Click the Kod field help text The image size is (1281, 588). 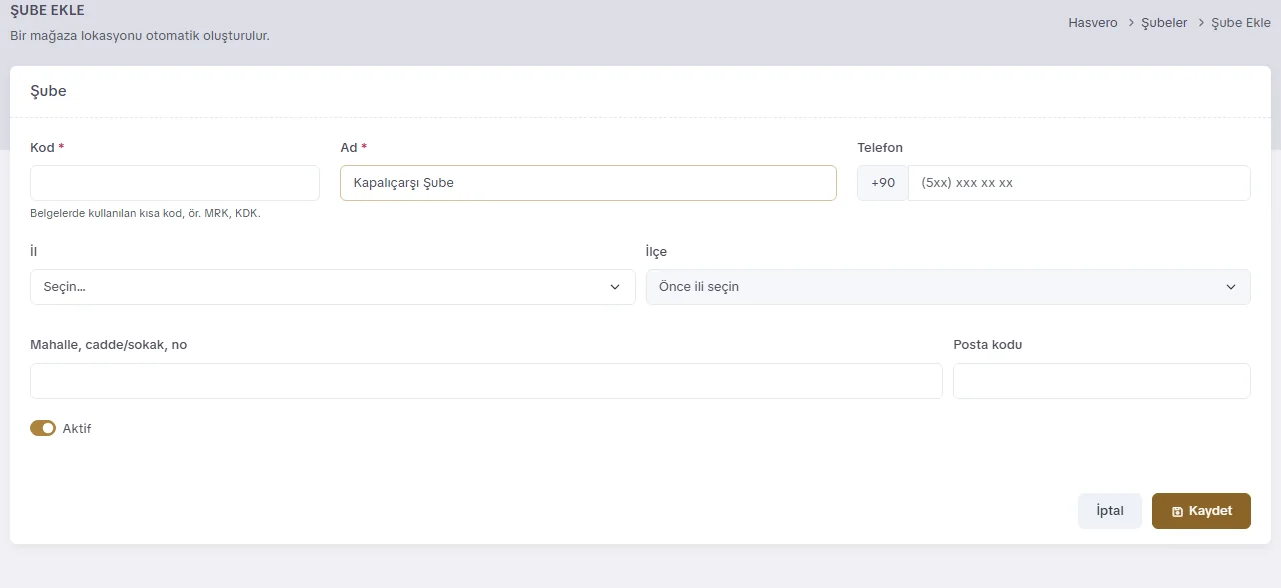[x=145, y=213]
